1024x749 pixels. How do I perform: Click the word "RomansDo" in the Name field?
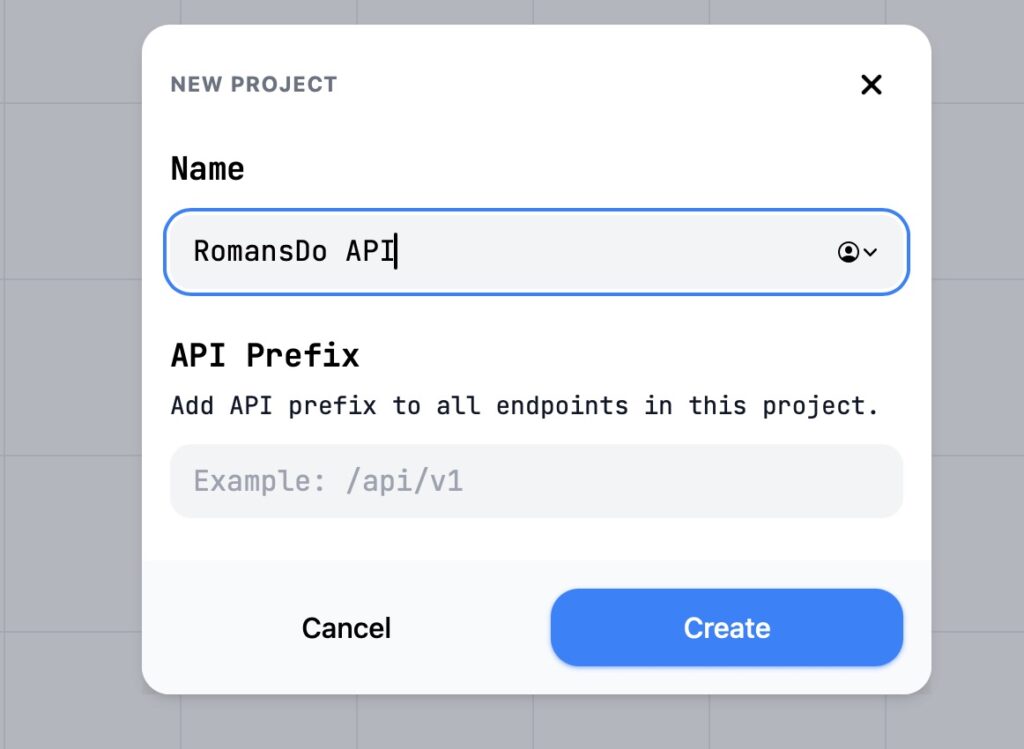(260, 251)
